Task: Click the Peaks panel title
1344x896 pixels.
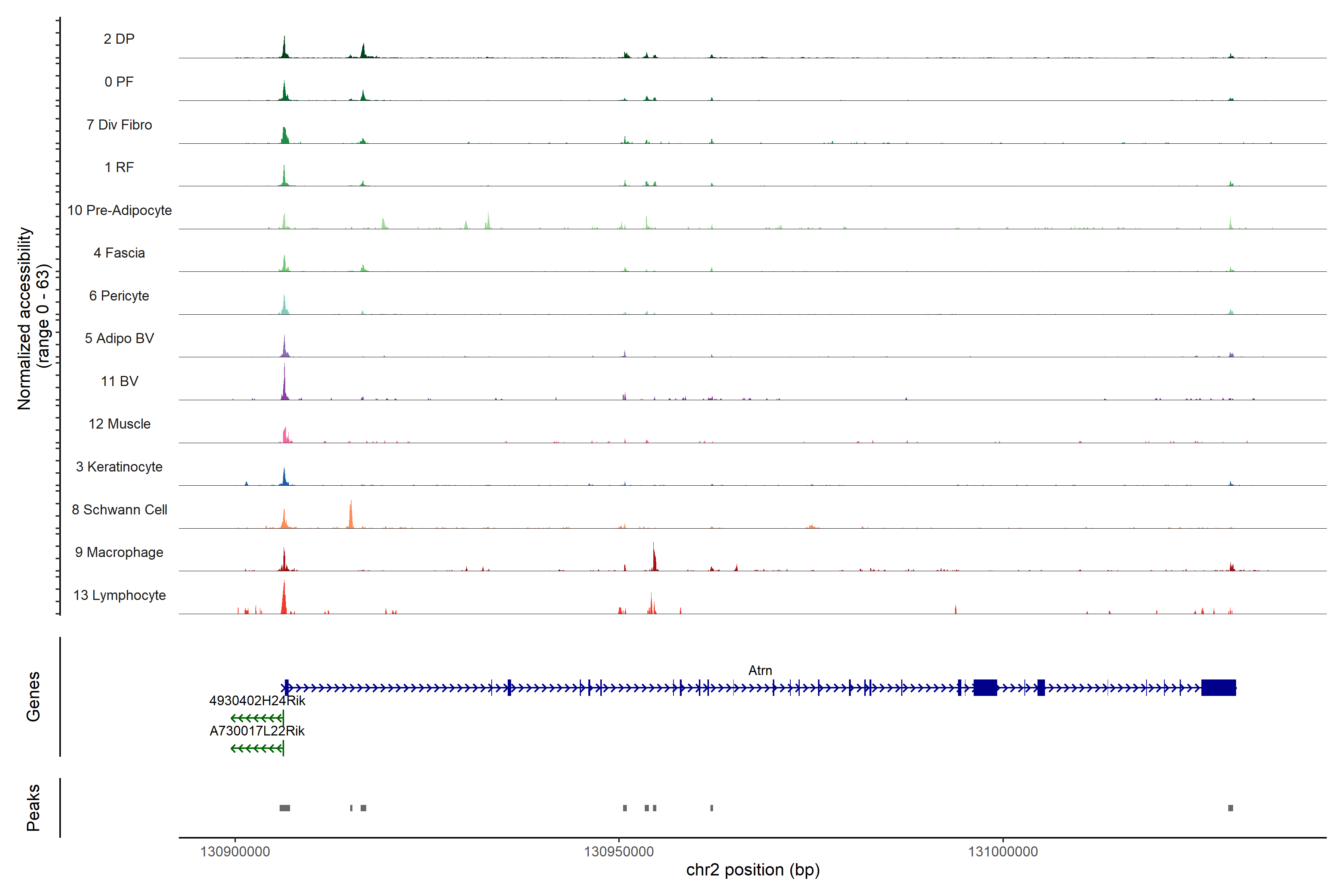Action: click(x=33, y=808)
